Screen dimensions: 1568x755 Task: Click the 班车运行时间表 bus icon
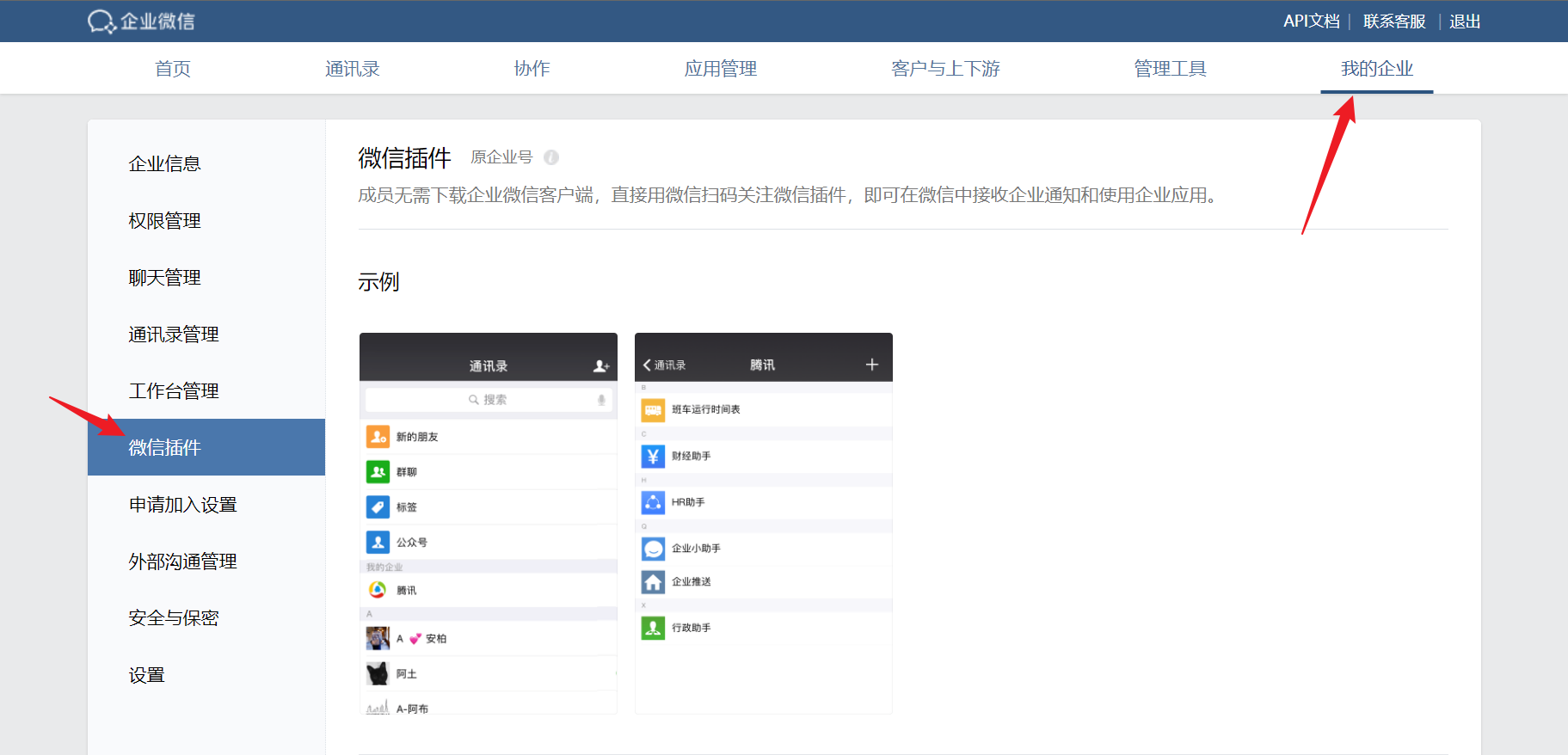(653, 410)
